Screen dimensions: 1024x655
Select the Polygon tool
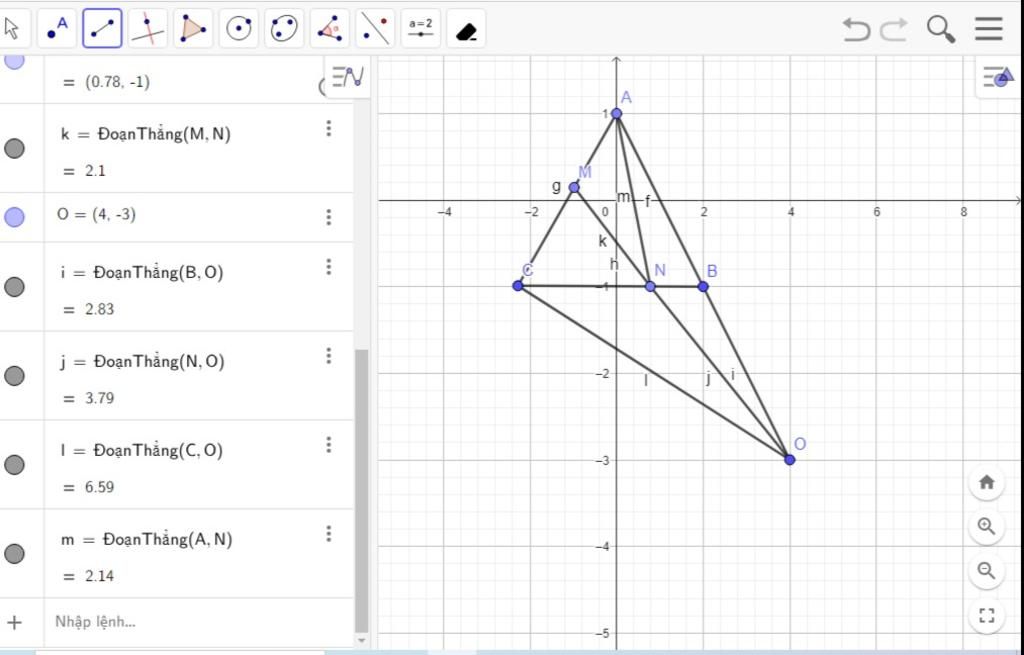coord(193,29)
